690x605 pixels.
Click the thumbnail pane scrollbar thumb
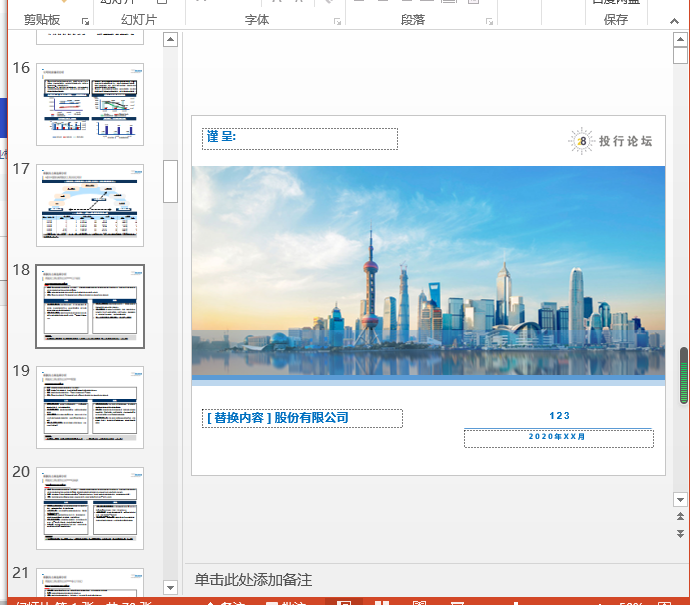click(x=170, y=181)
